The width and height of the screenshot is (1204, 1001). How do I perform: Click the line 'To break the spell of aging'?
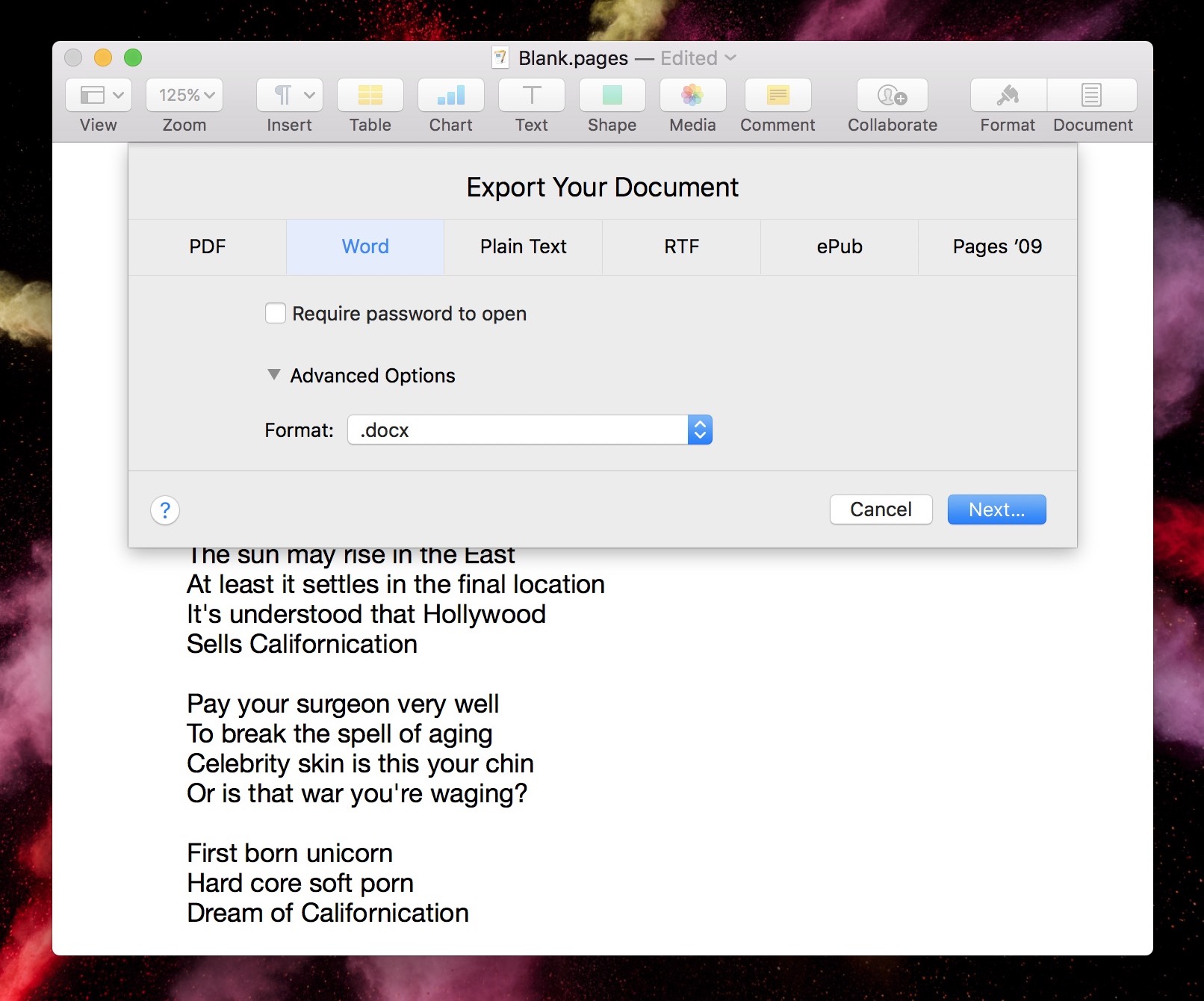(340, 734)
